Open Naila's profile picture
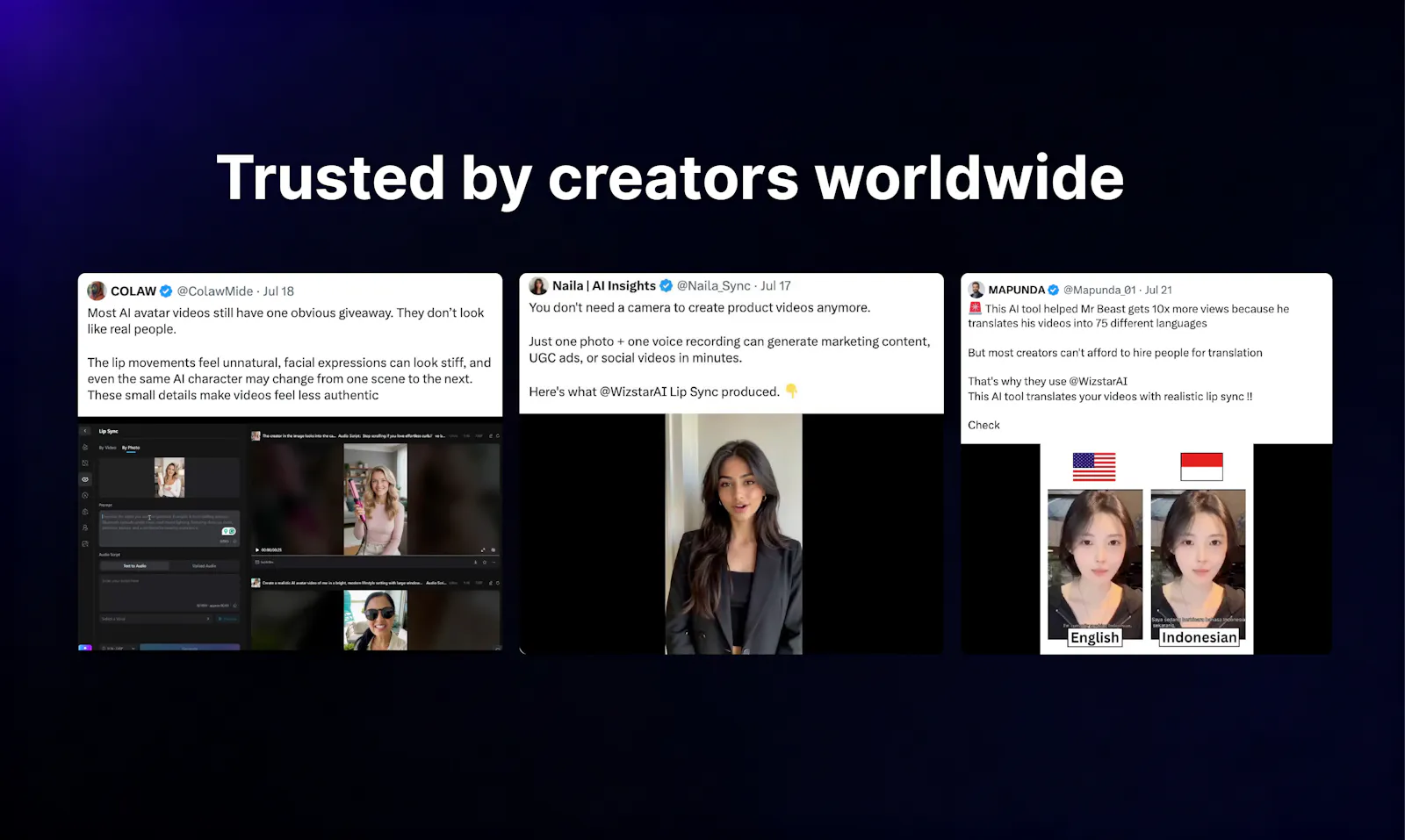Image resolution: width=1405 pixels, height=840 pixels. coord(538,286)
